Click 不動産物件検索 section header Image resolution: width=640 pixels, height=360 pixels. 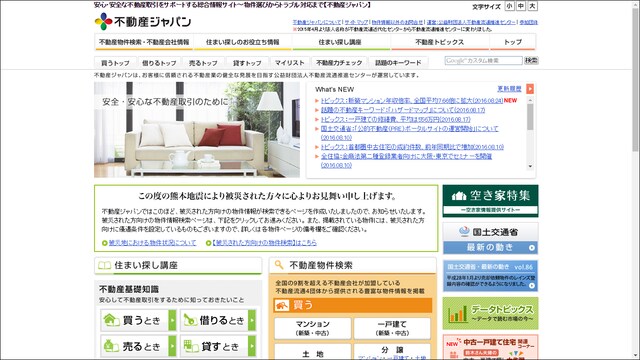353,265
